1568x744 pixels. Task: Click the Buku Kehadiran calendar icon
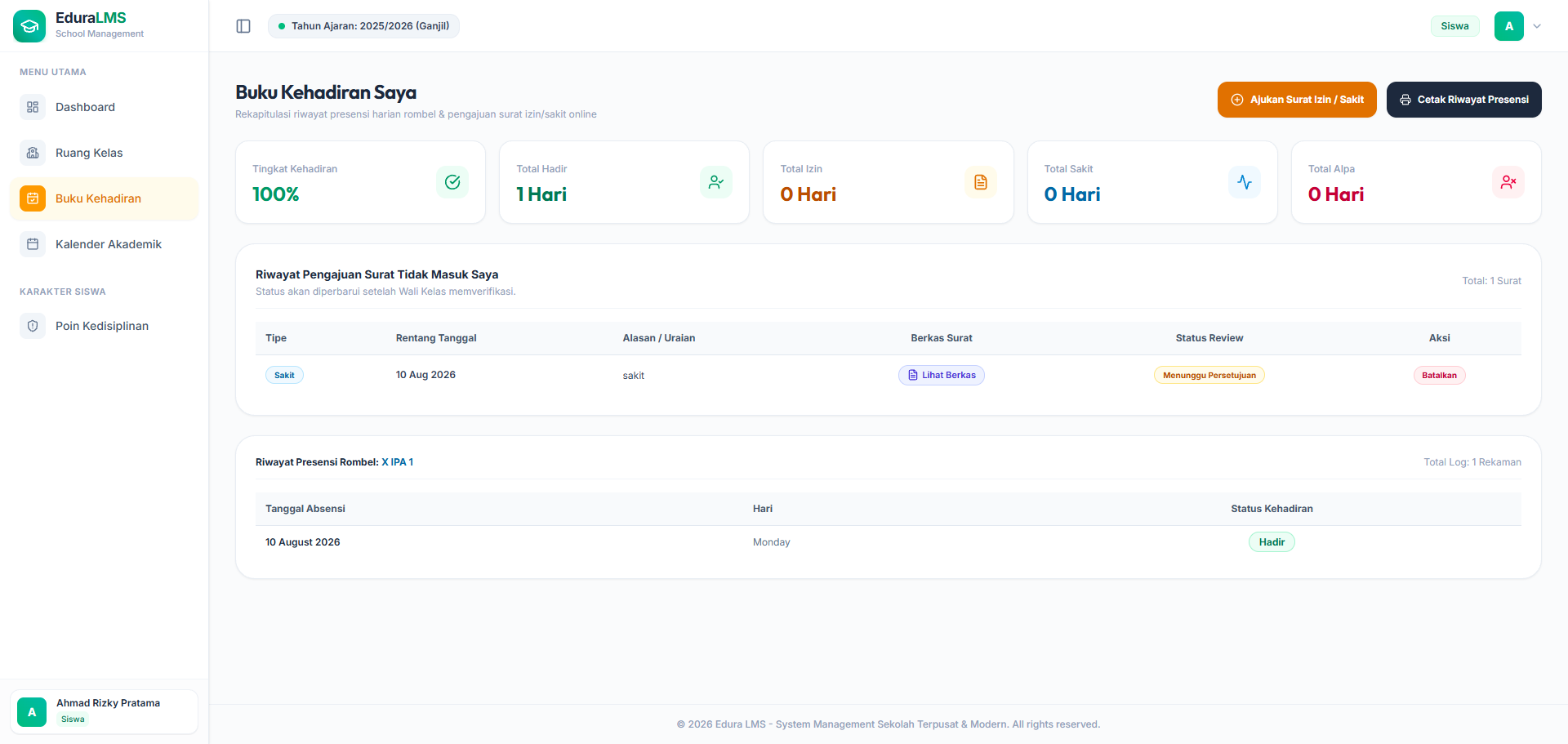(33, 198)
